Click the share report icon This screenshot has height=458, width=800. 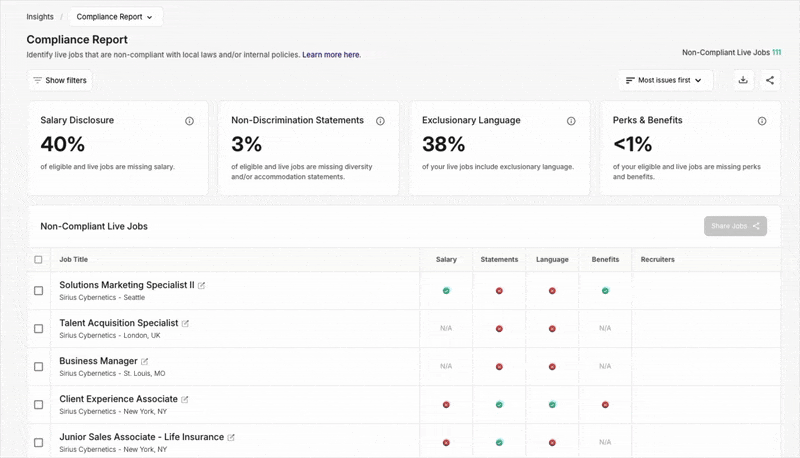[769, 80]
